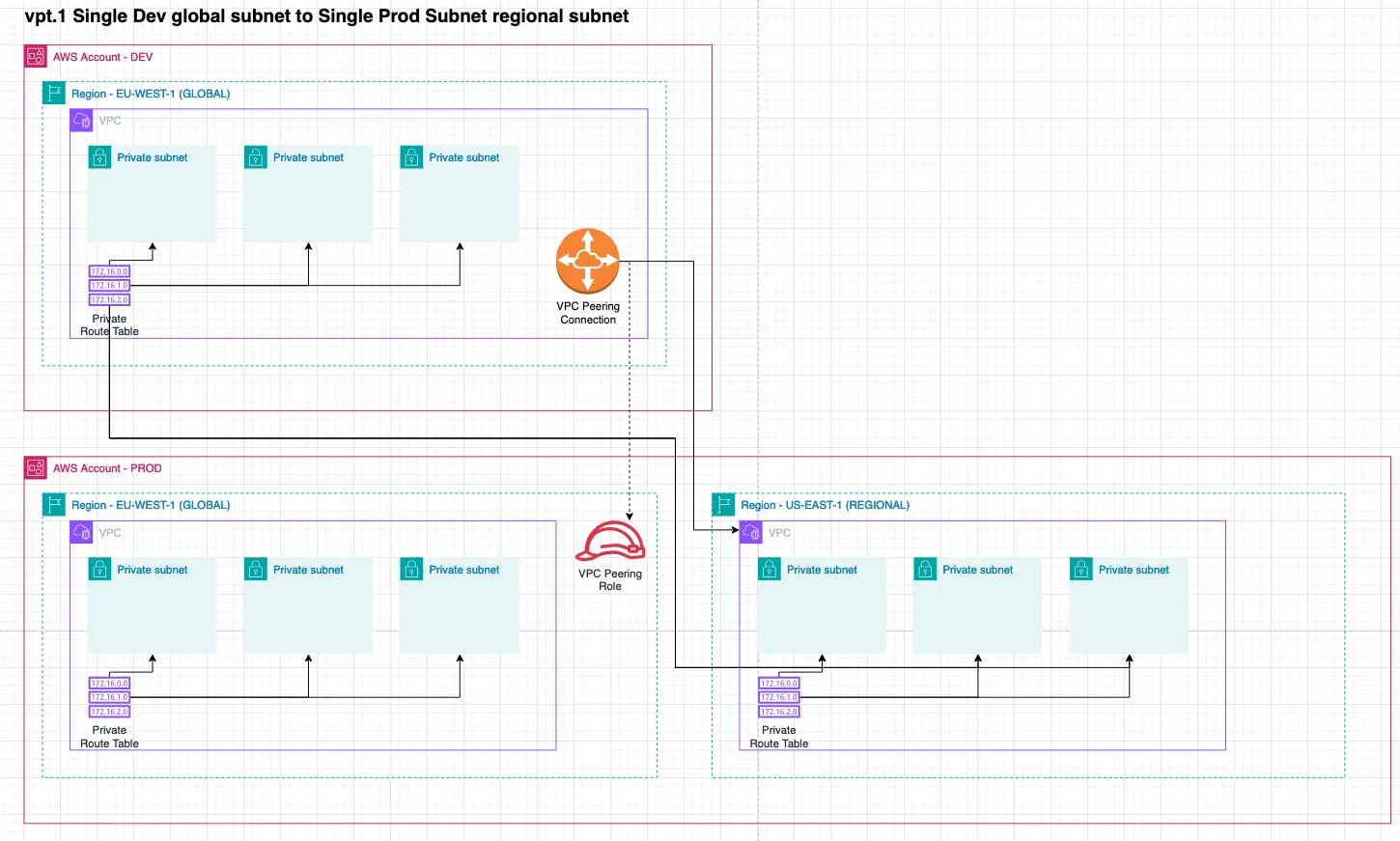Screen dimensions: 1400x841
Task: Click the PROD EU-WEST-1 region flag icon
Action: coord(54,505)
